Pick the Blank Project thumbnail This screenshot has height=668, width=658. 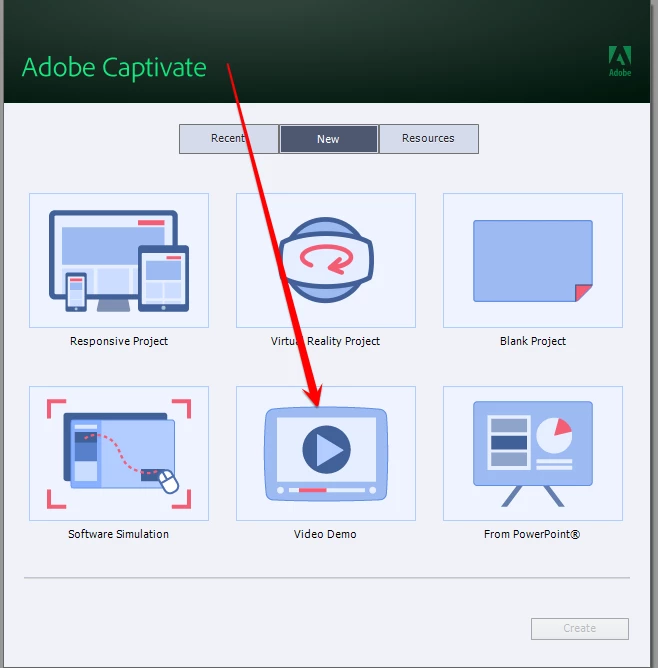tap(533, 260)
